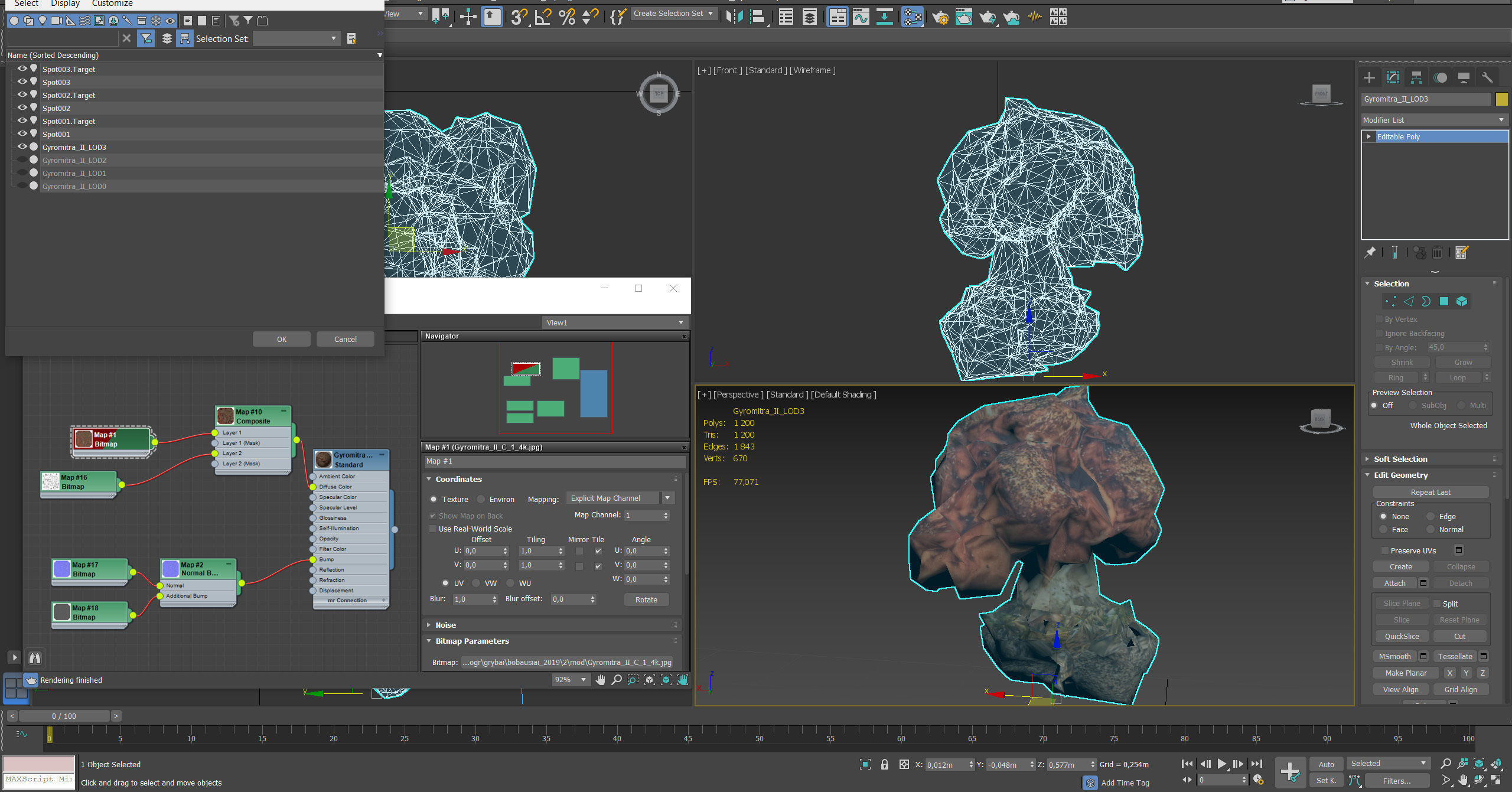Click the QuickSlice button

1402,636
